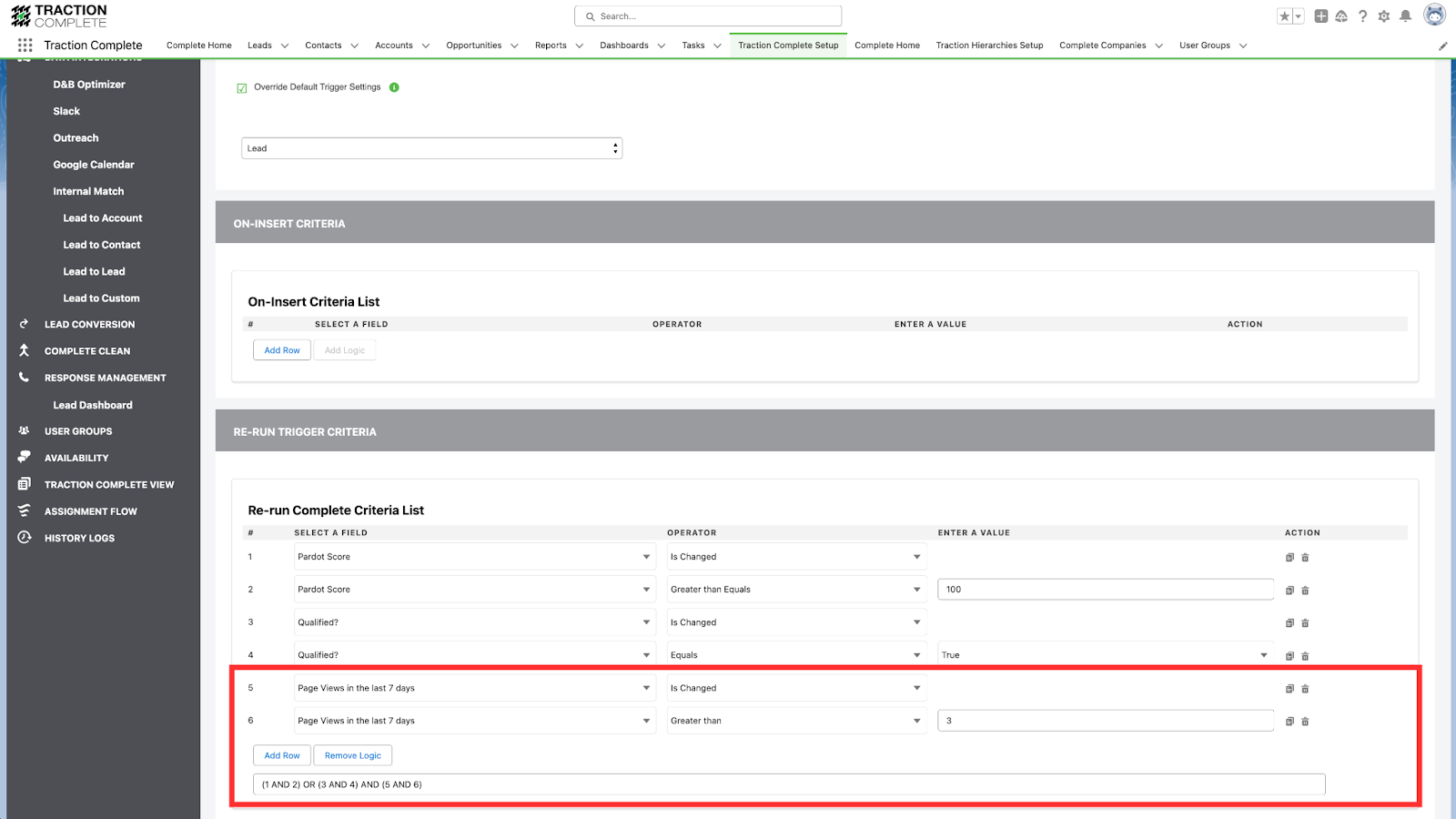Delete criteria row 5 with trash icon
1456x819 pixels.
(x=1305, y=689)
